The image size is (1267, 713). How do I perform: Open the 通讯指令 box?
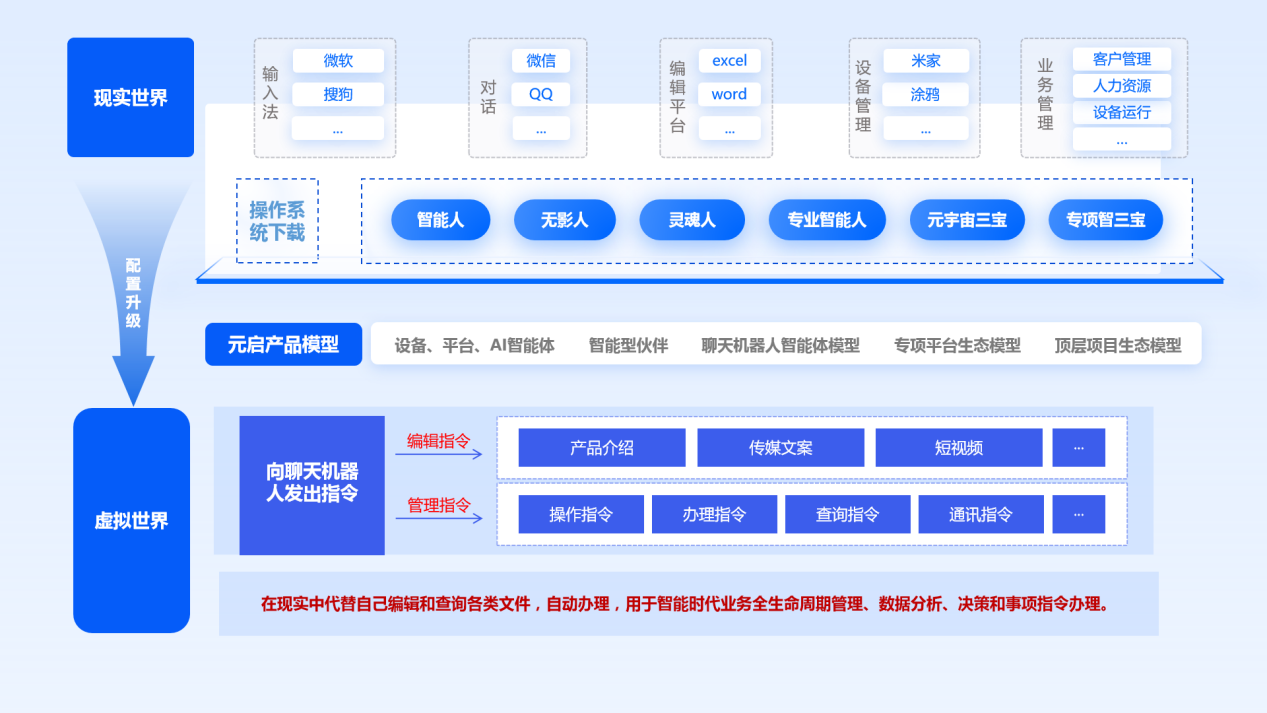(x=980, y=515)
